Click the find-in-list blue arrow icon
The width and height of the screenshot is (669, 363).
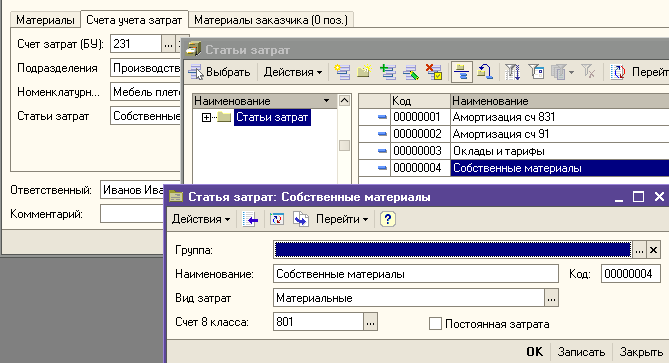pyautogui.click(x=250, y=219)
